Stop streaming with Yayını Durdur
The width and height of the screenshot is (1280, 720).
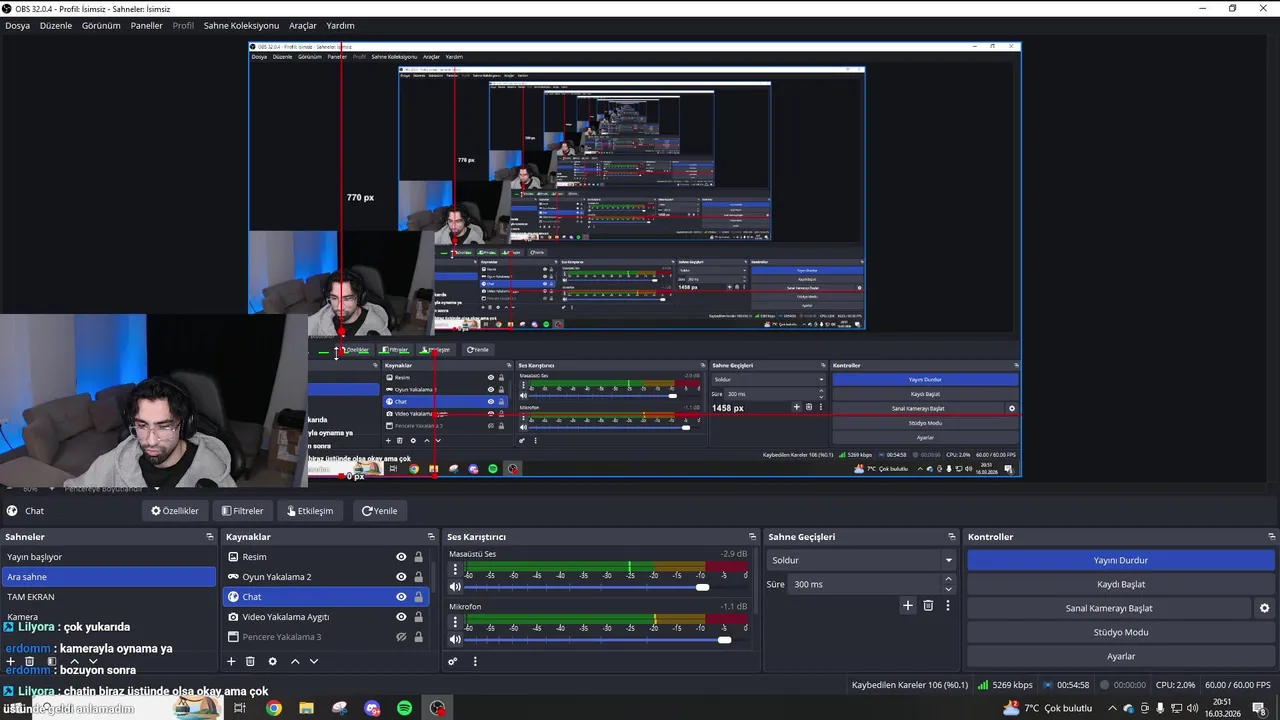[x=1120, y=560]
